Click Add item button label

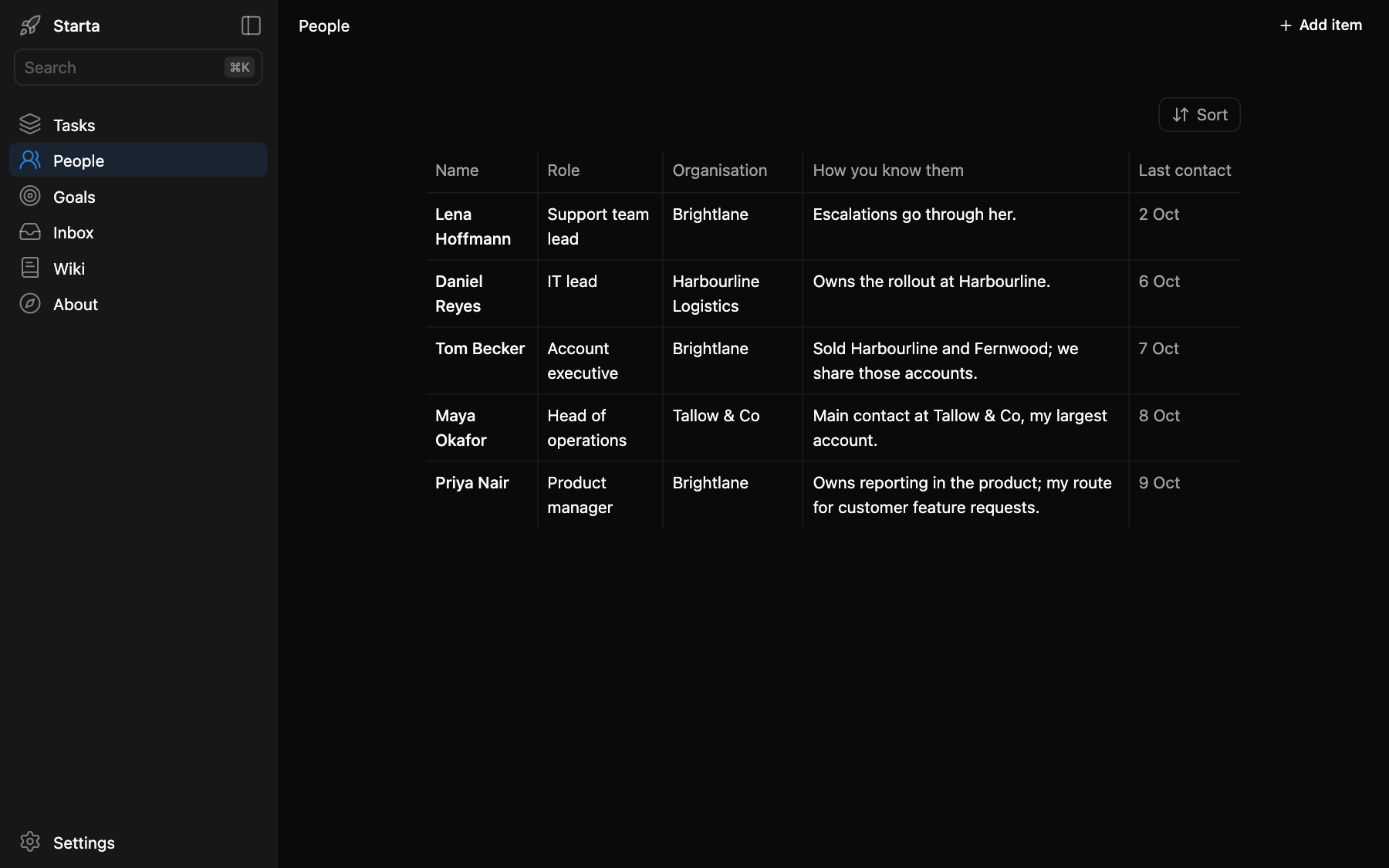click(x=1330, y=25)
